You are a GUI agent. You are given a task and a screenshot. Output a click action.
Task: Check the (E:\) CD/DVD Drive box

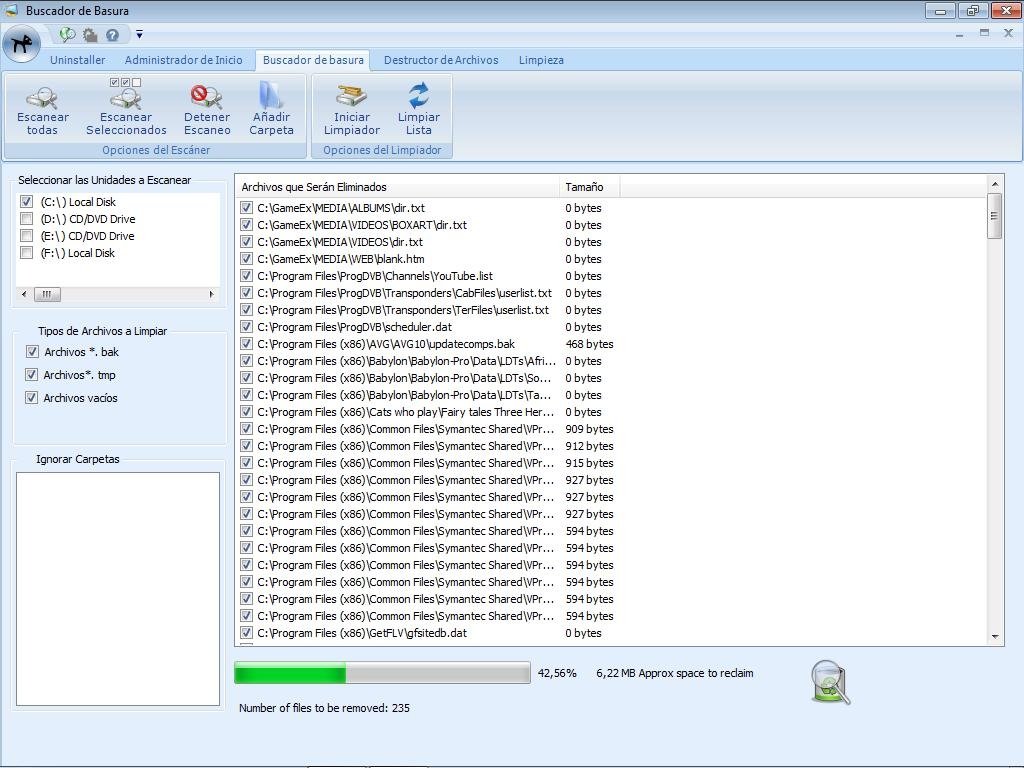tap(27, 236)
